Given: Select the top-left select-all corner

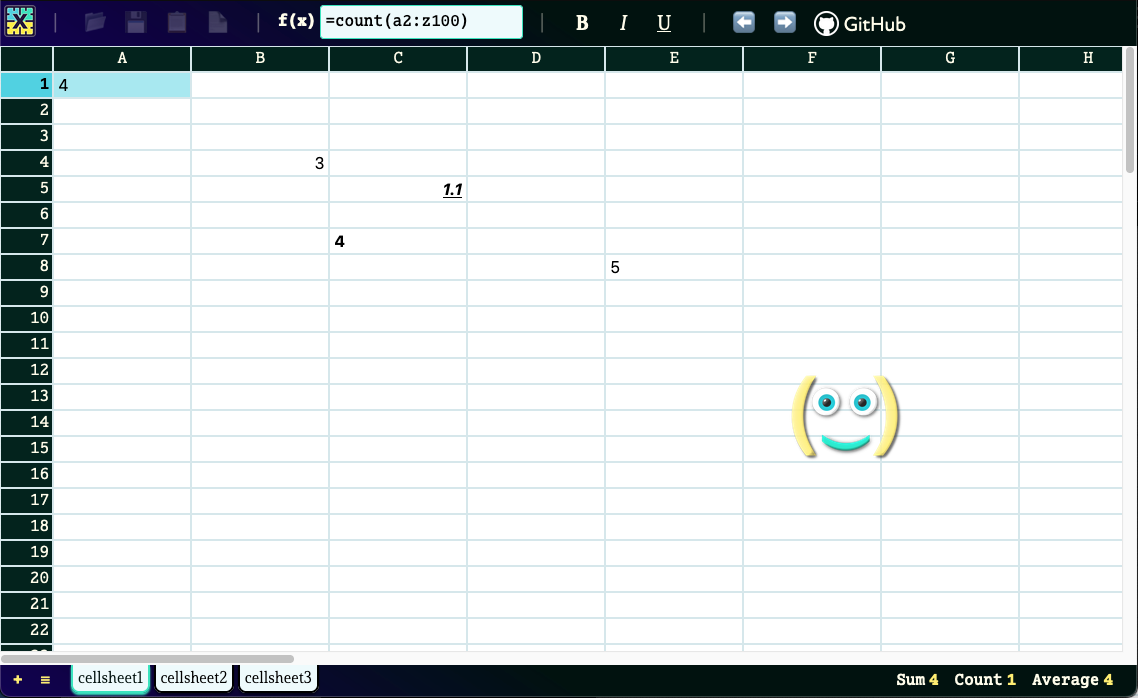Looking at the screenshot, I should (26, 59).
